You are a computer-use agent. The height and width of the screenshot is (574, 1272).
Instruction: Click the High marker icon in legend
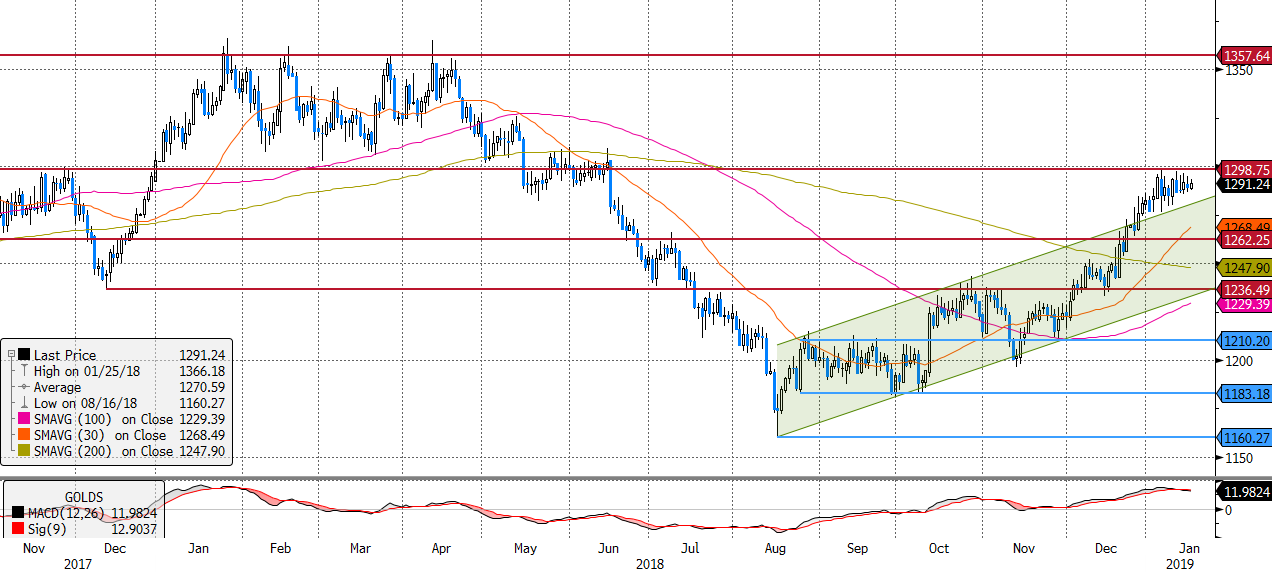coord(24,371)
